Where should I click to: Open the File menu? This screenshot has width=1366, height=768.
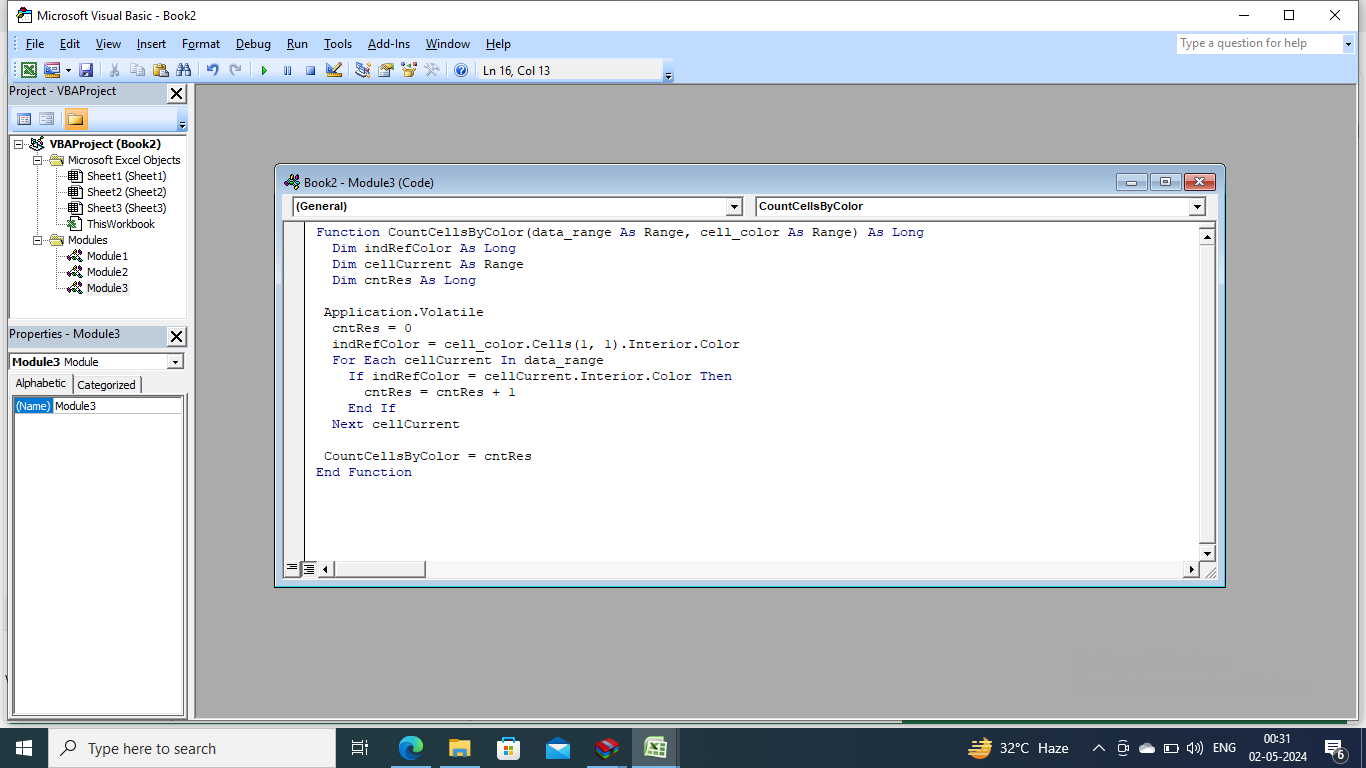click(x=35, y=44)
